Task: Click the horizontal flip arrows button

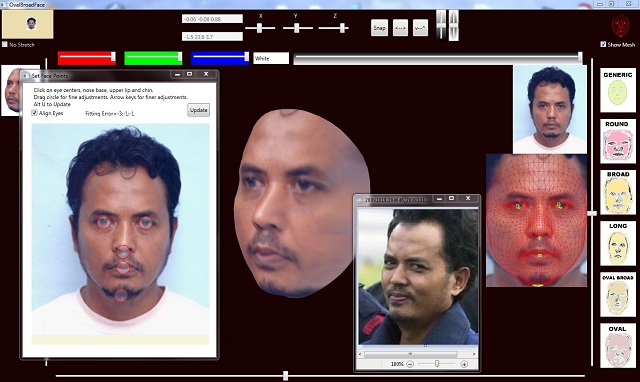Action: tap(400, 28)
